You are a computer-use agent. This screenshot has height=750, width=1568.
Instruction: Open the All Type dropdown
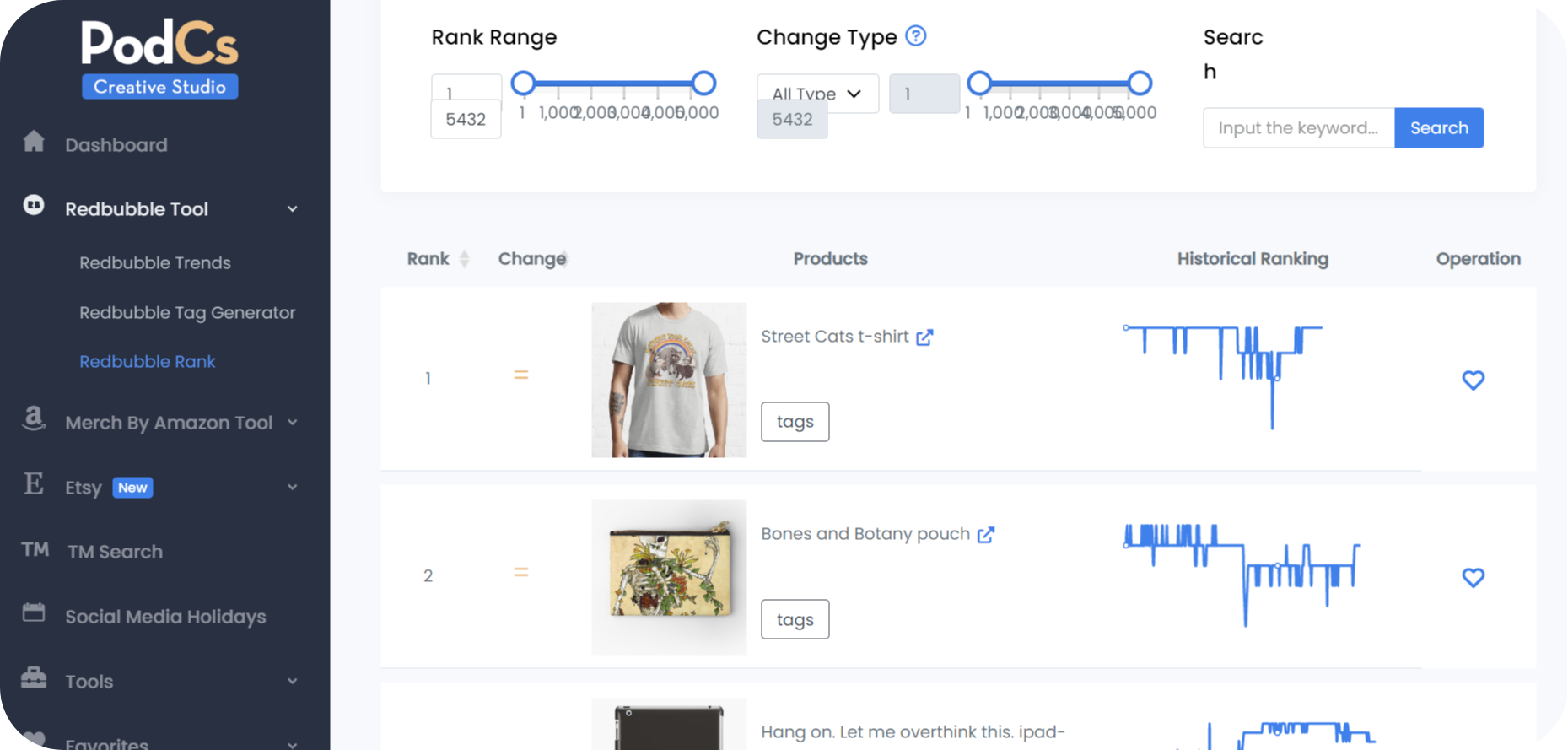(816, 94)
